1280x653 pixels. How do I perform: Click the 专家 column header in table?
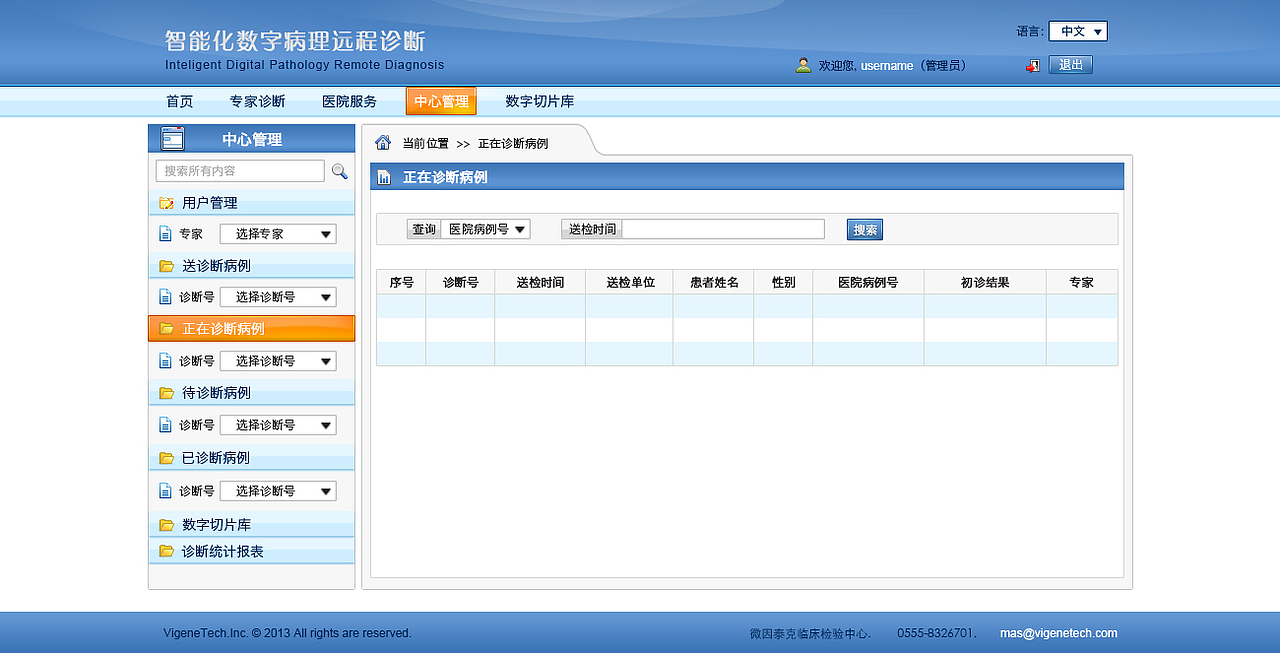1082,283
